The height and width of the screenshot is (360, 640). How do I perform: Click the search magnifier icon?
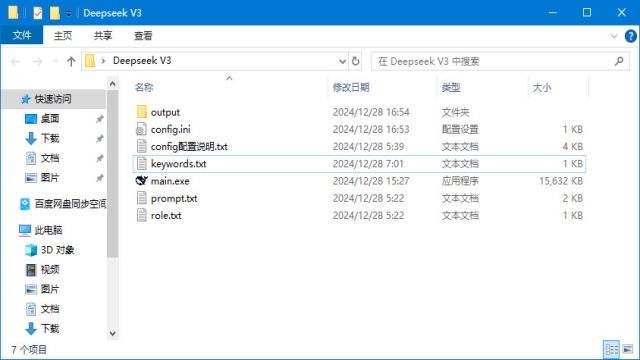point(619,61)
